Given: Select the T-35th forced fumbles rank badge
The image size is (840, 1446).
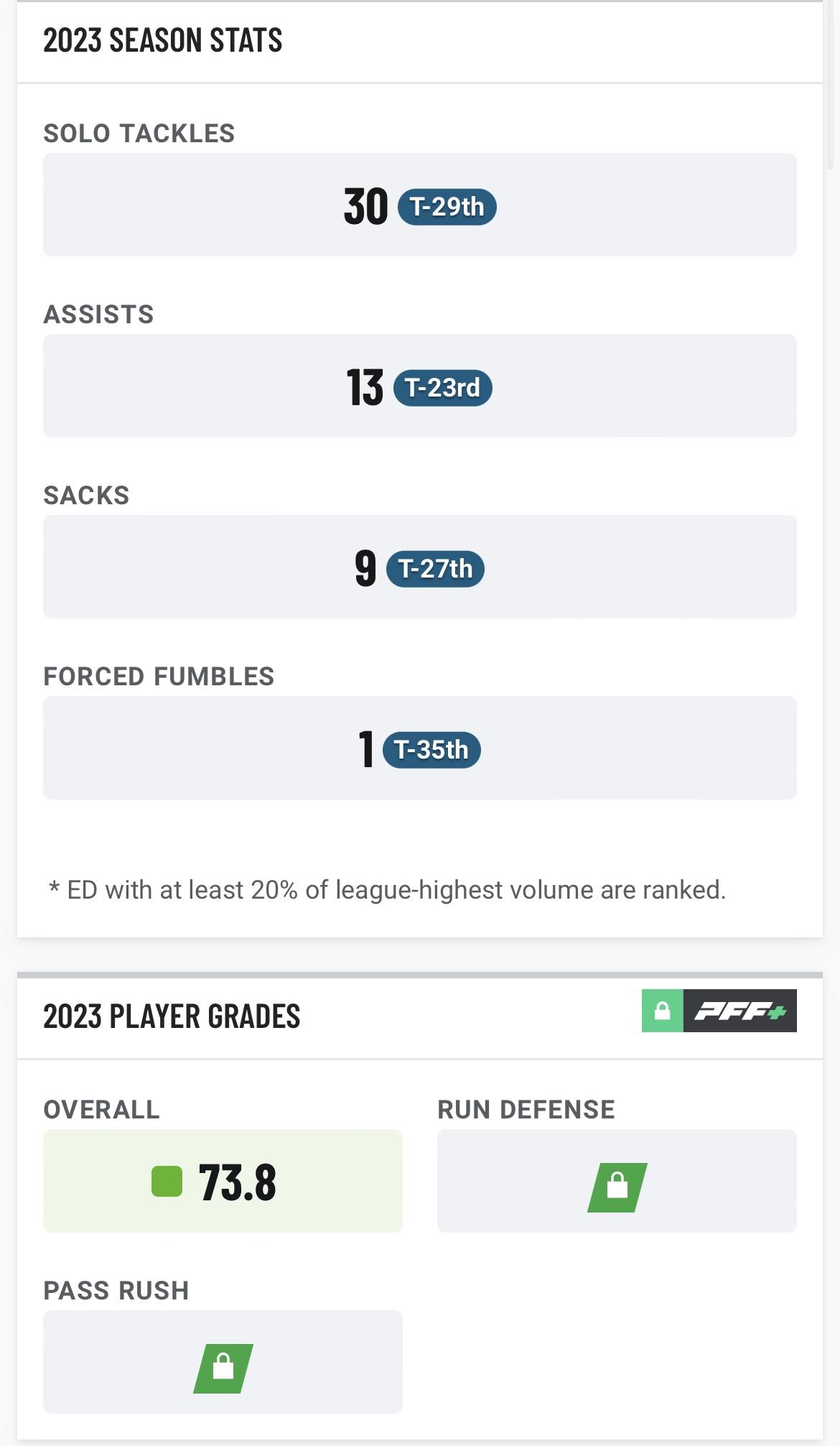Looking at the screenshot, I should click(x=431, y=750).
